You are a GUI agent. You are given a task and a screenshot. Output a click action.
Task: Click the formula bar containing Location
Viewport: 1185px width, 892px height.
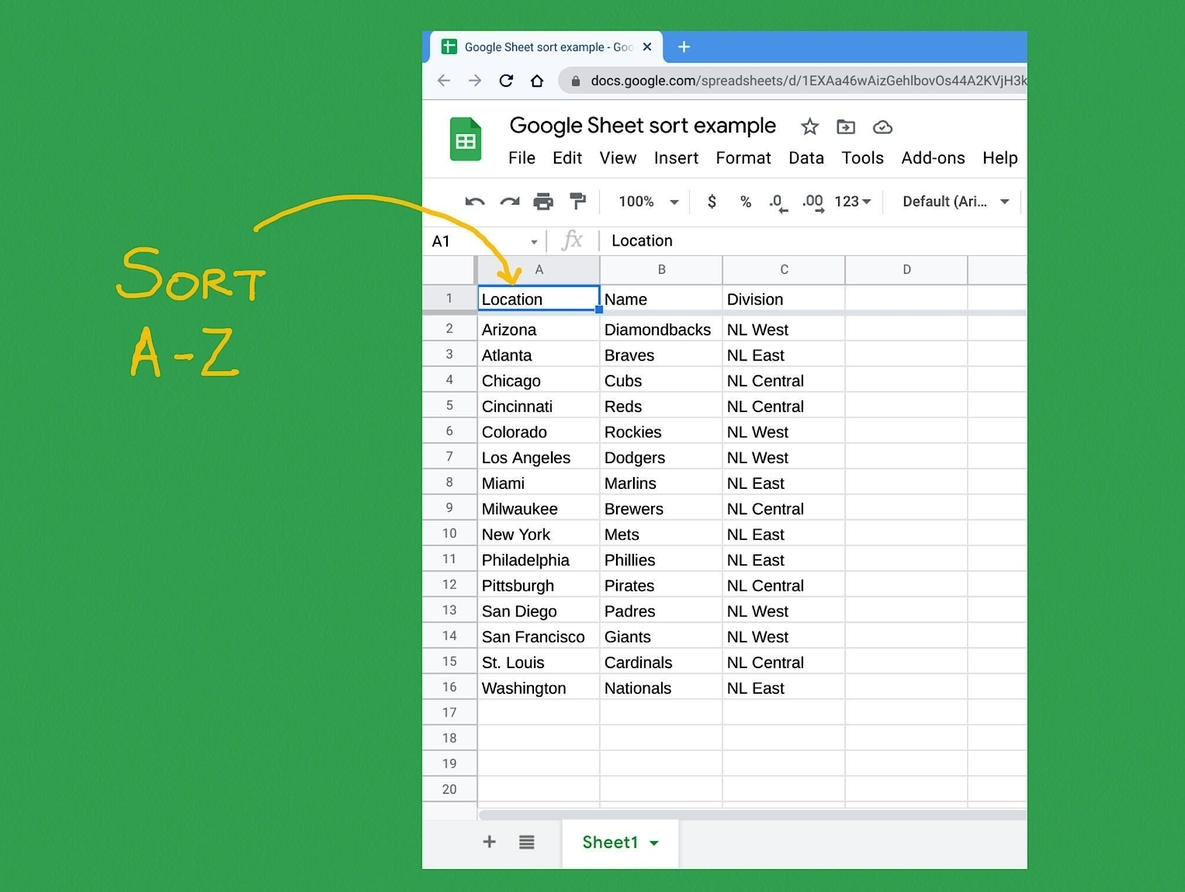(800, 241)
